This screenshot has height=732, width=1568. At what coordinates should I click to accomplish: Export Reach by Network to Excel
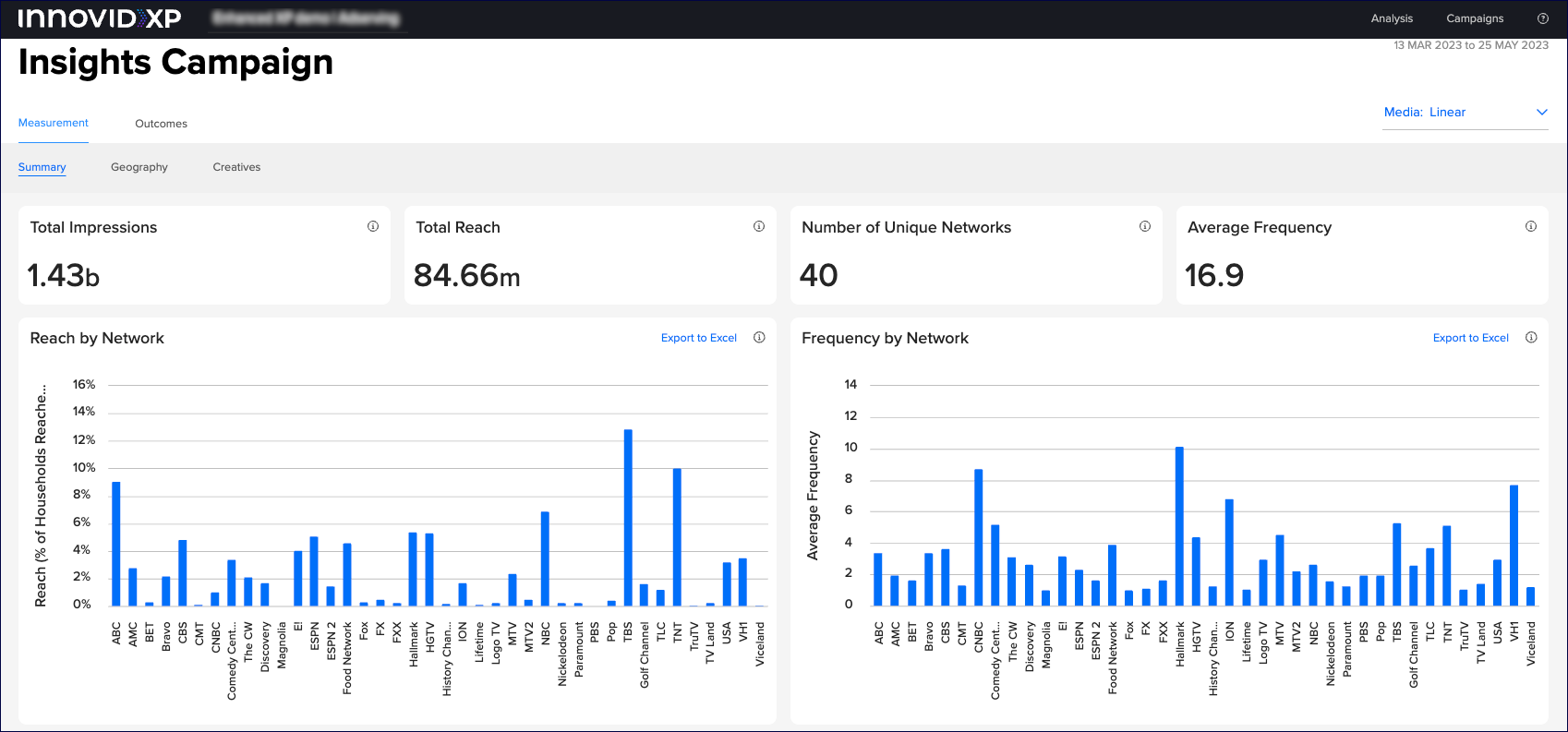(x=699, y=338)
